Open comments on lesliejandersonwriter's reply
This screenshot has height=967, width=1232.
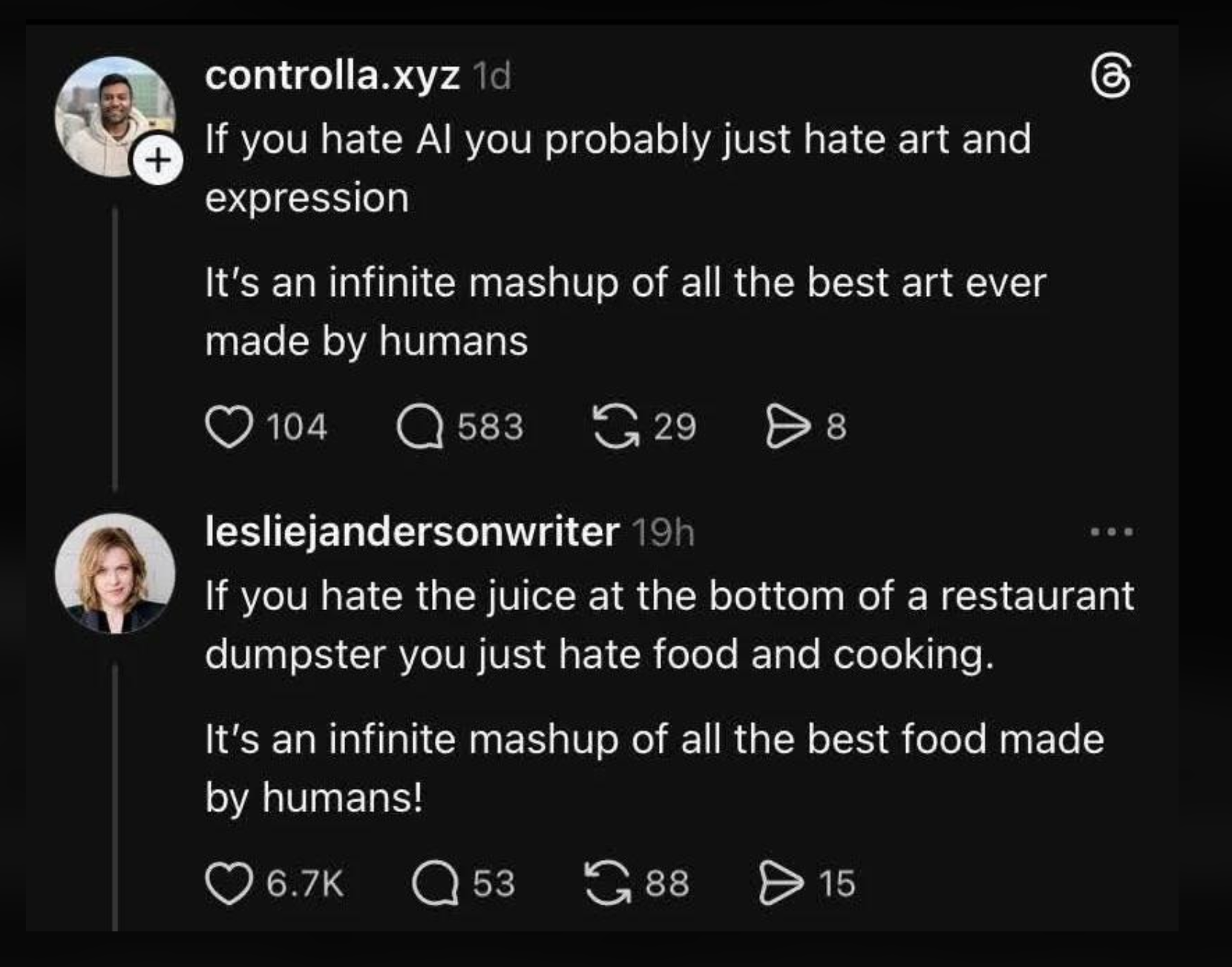(435, 884)
